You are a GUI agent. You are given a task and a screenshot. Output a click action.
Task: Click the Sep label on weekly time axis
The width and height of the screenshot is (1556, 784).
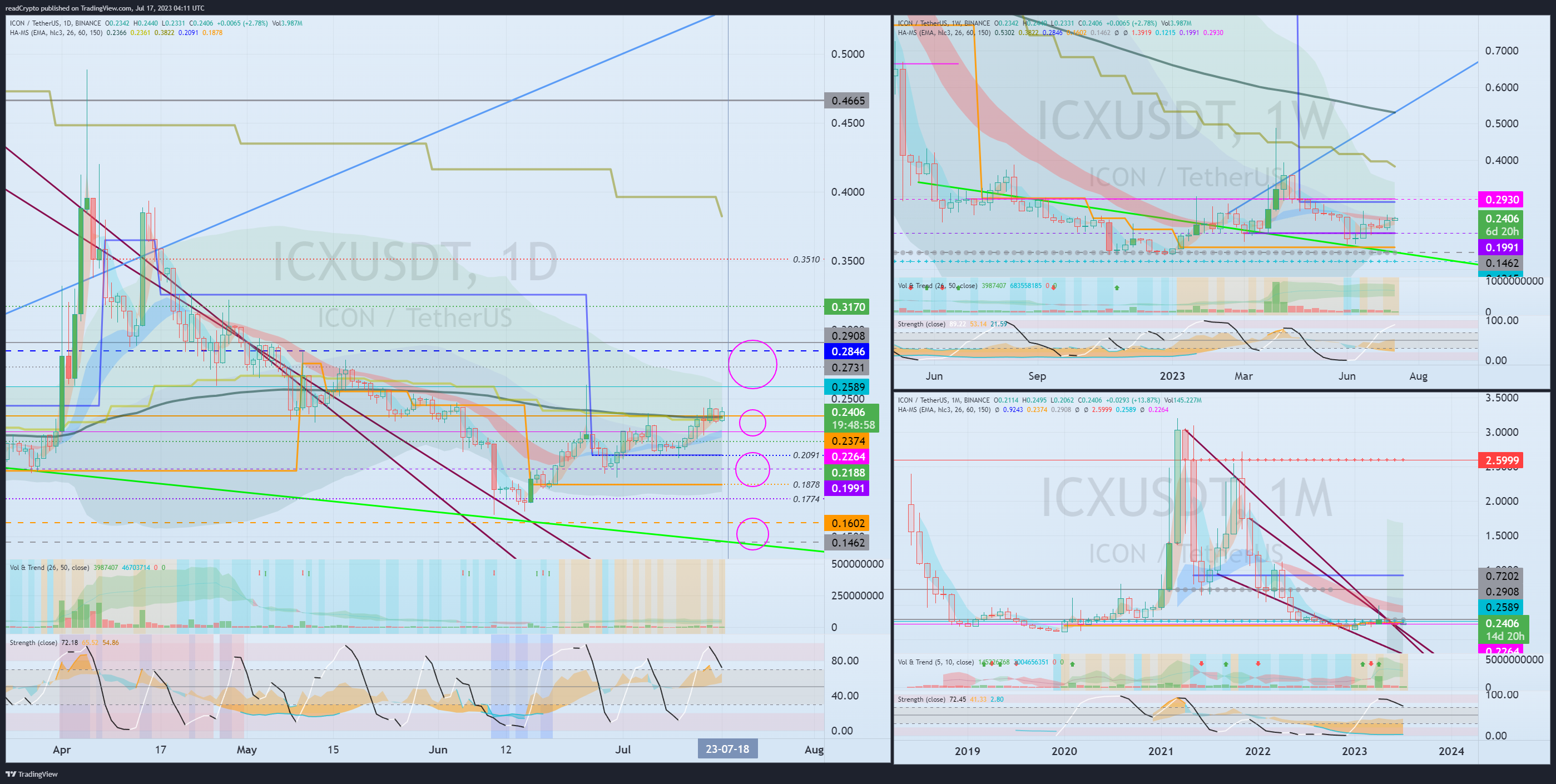click(x=1037, y=376)
